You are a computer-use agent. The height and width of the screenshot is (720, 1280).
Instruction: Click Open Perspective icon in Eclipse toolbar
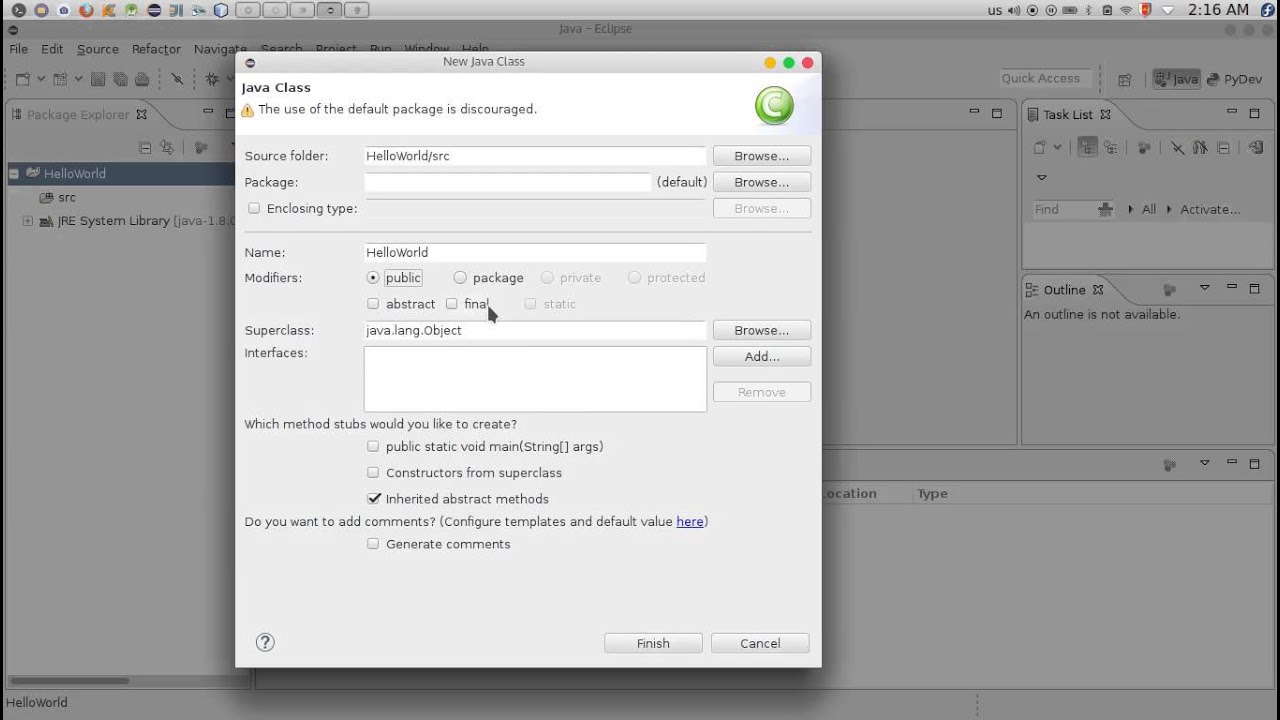pos(1125,79)
